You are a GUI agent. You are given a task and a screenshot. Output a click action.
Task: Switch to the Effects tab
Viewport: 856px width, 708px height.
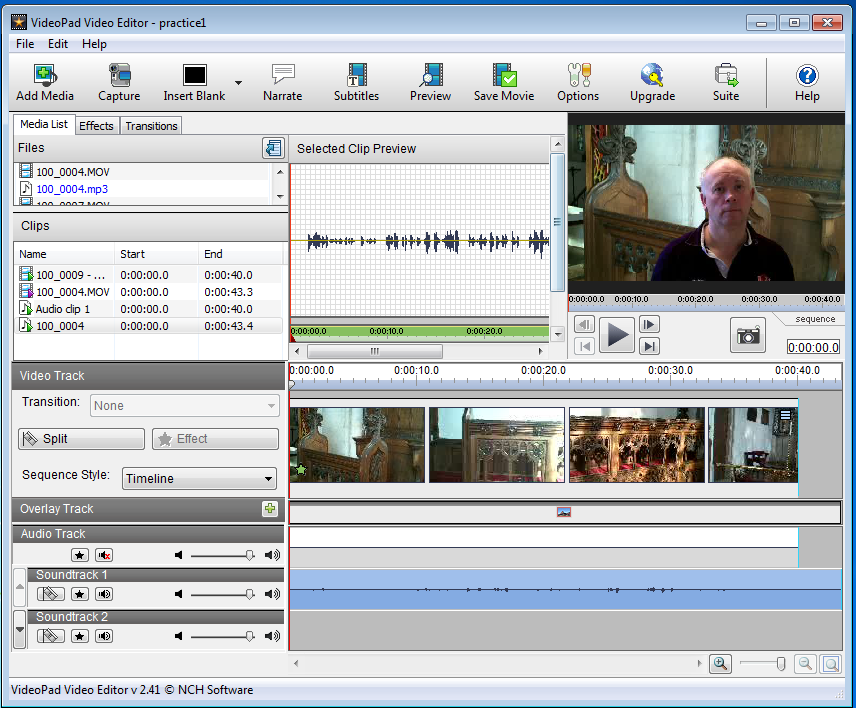[x=96, y=126]
